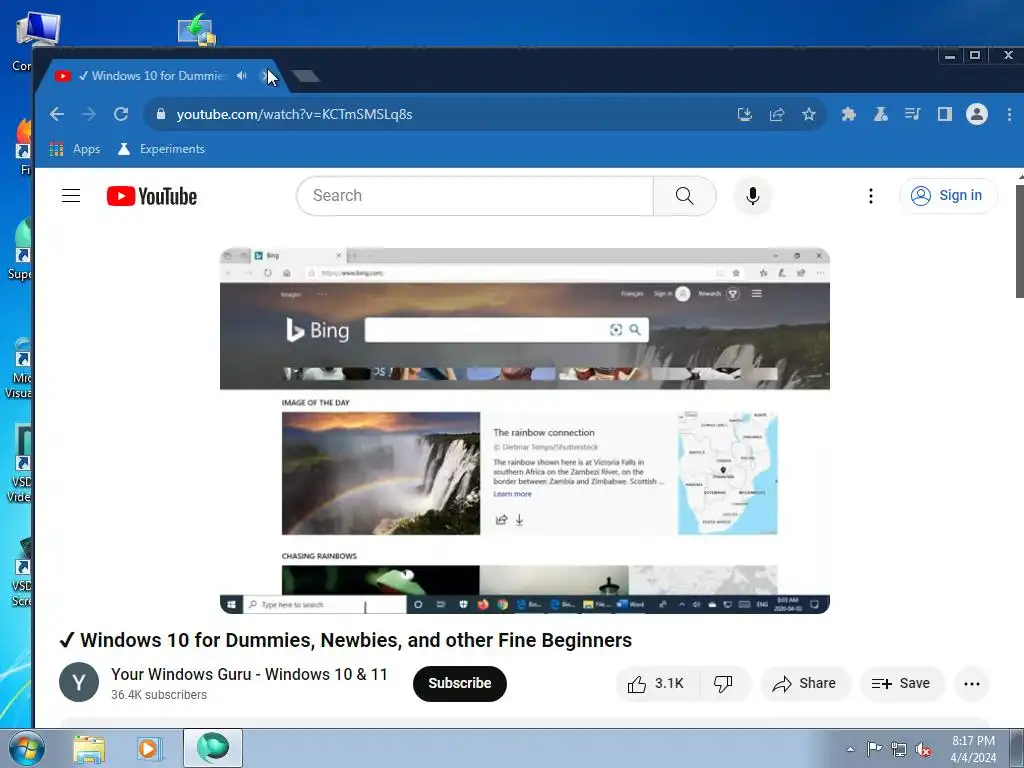Go to YouTube home via logo

(x=152, y=196)
